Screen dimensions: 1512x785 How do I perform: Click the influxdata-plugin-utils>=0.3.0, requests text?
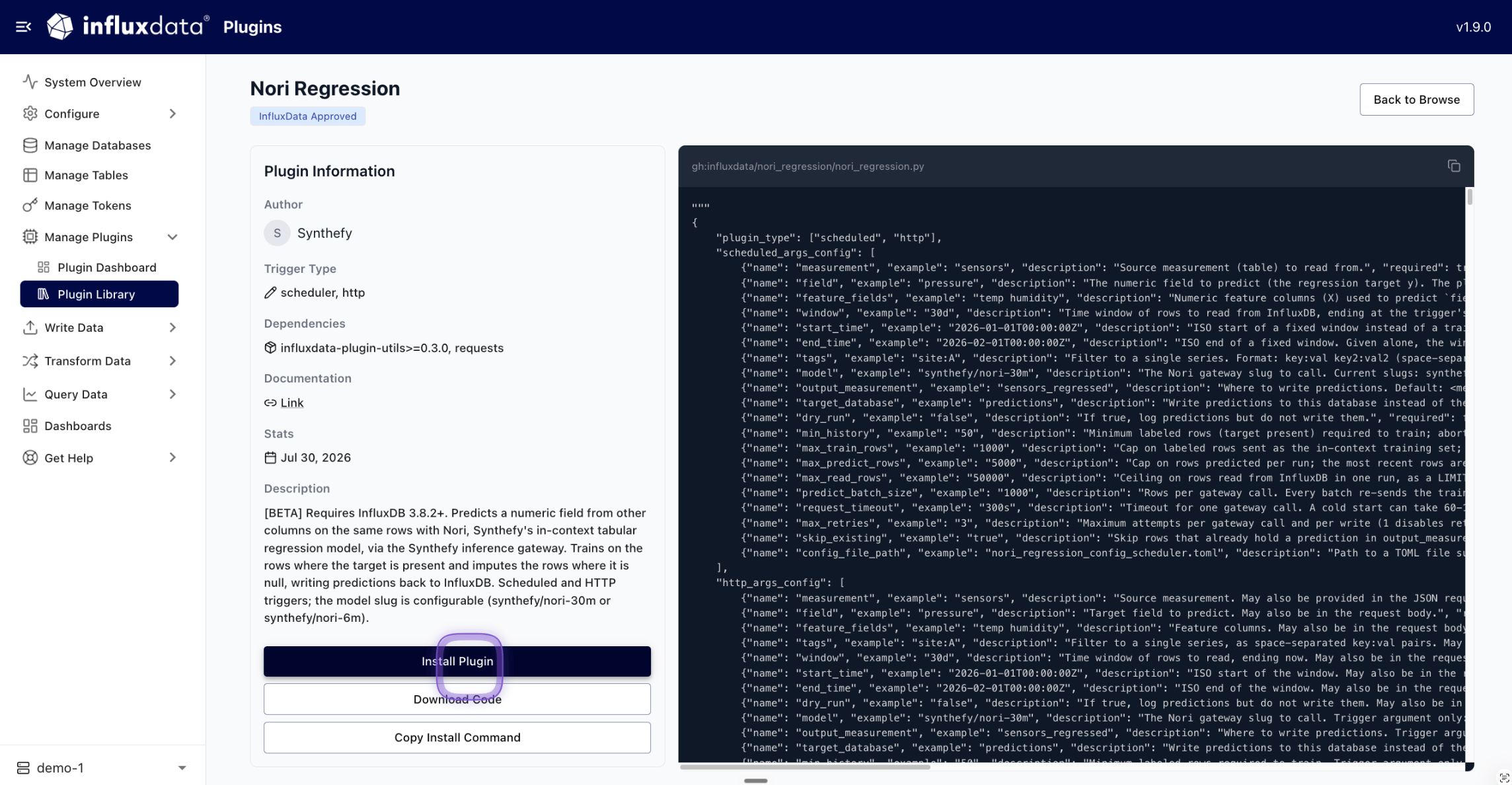click(x=392, y=348)
